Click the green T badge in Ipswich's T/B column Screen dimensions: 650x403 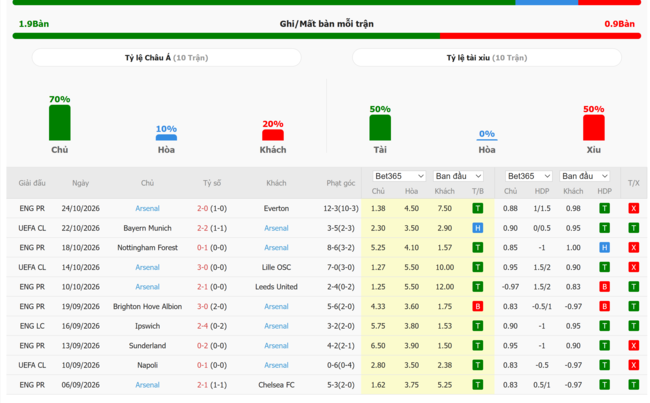[478, 326]
